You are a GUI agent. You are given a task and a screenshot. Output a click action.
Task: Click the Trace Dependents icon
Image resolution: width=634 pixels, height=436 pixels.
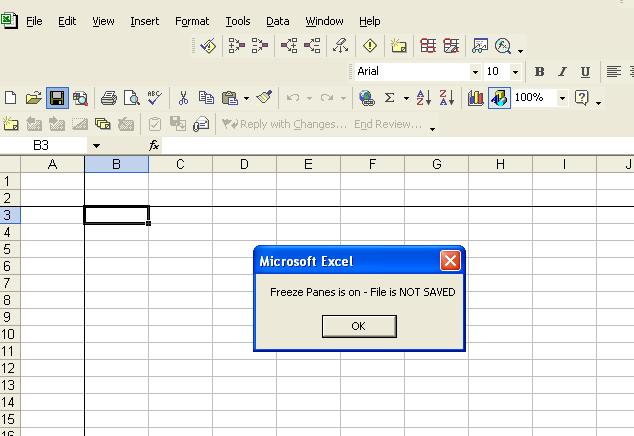[289, 46]
